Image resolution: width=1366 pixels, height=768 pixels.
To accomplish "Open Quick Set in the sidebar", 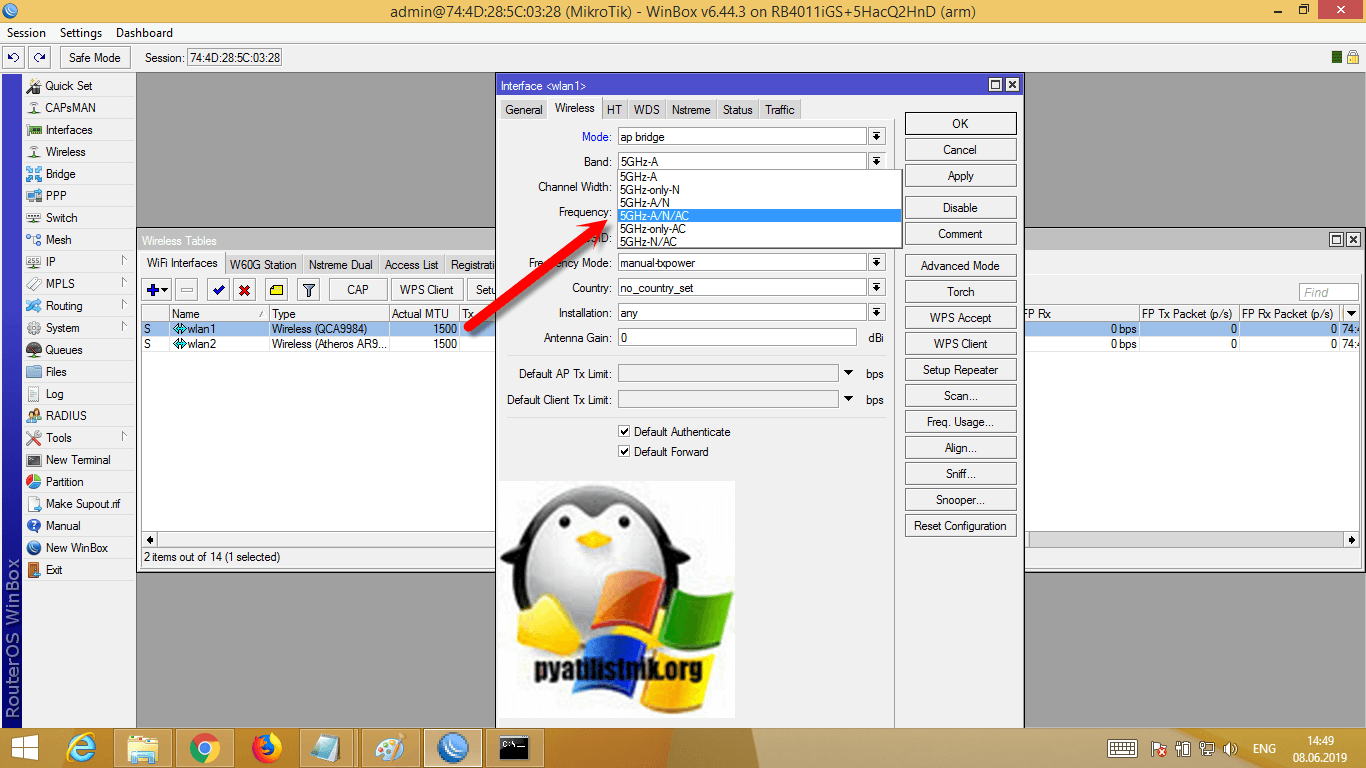I will point(68,86).
